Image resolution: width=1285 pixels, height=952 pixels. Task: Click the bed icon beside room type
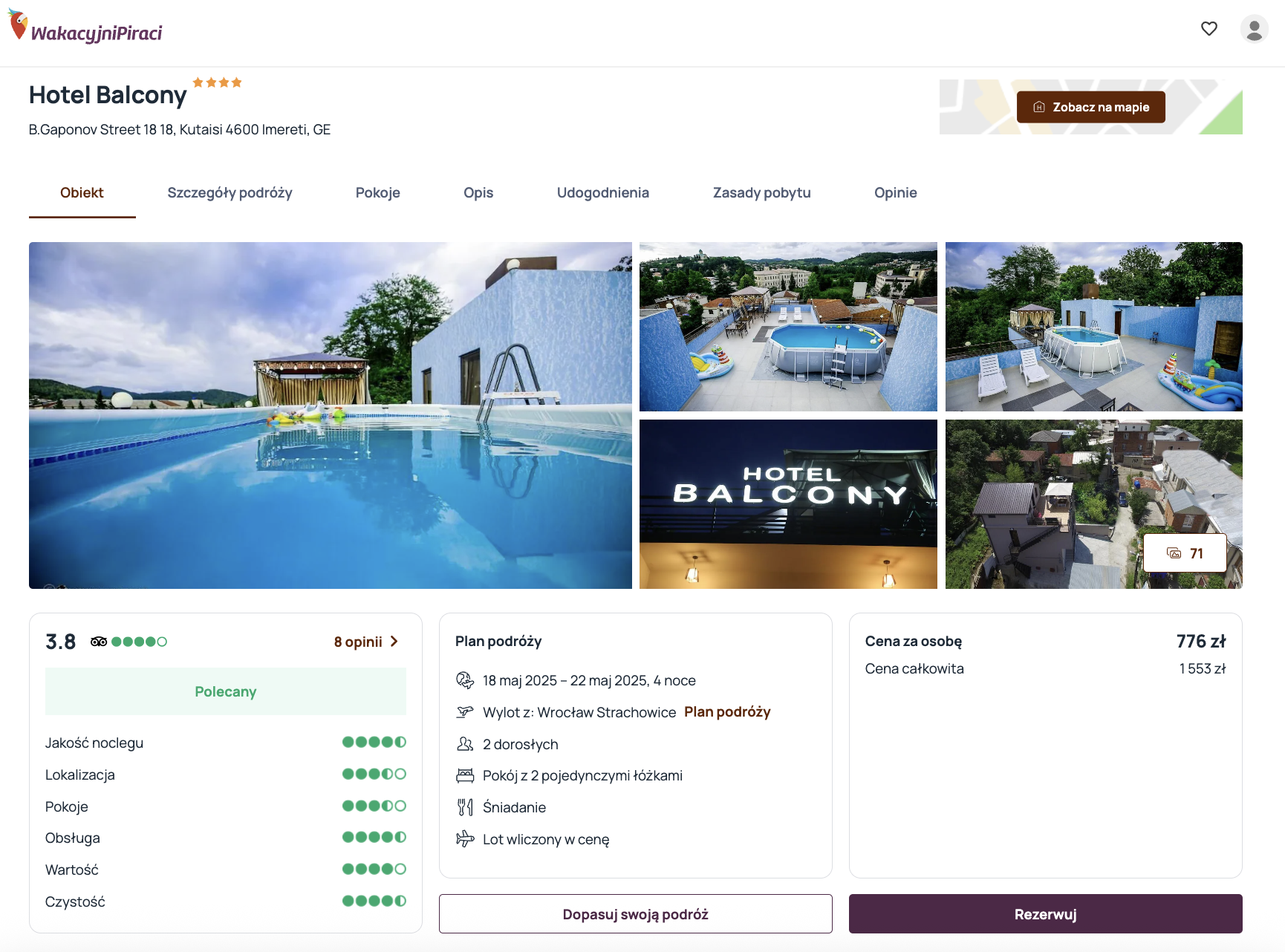tap(465, 776)
